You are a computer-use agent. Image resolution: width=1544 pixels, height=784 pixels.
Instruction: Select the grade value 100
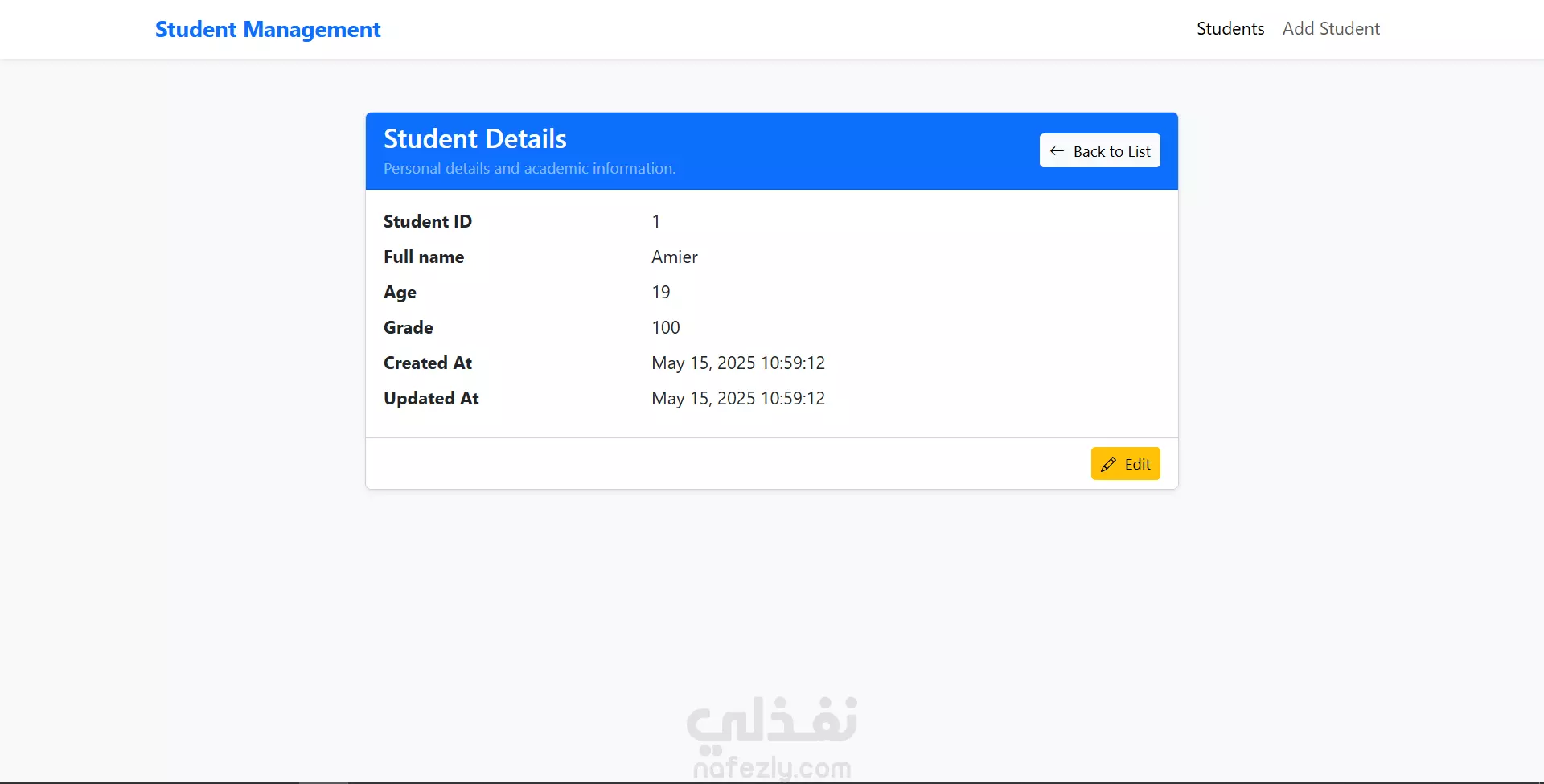click(x=666, y=327)
